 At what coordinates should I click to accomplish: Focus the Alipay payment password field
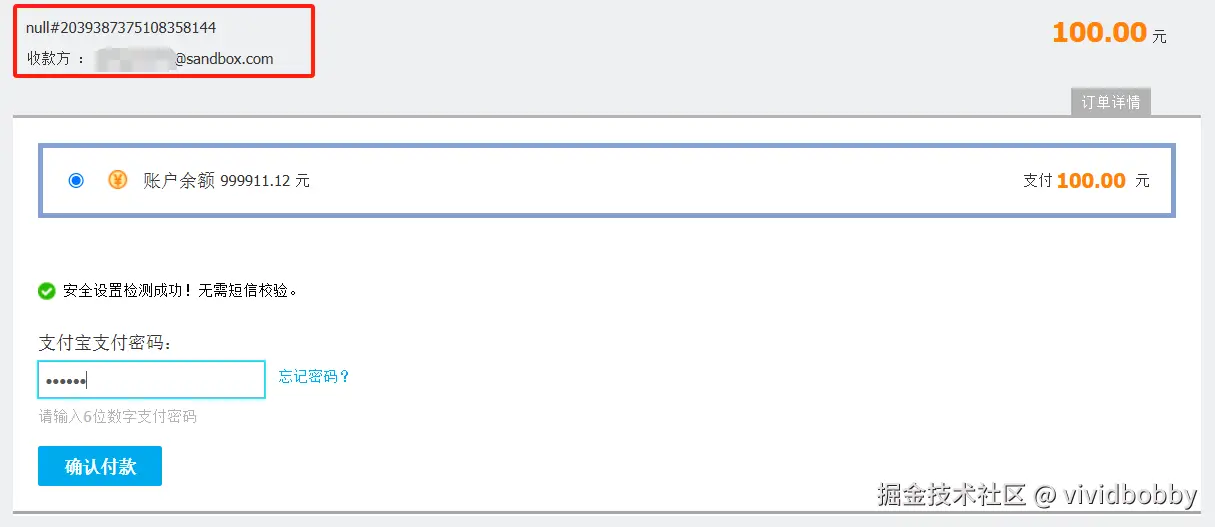click(x=151, y=380)
